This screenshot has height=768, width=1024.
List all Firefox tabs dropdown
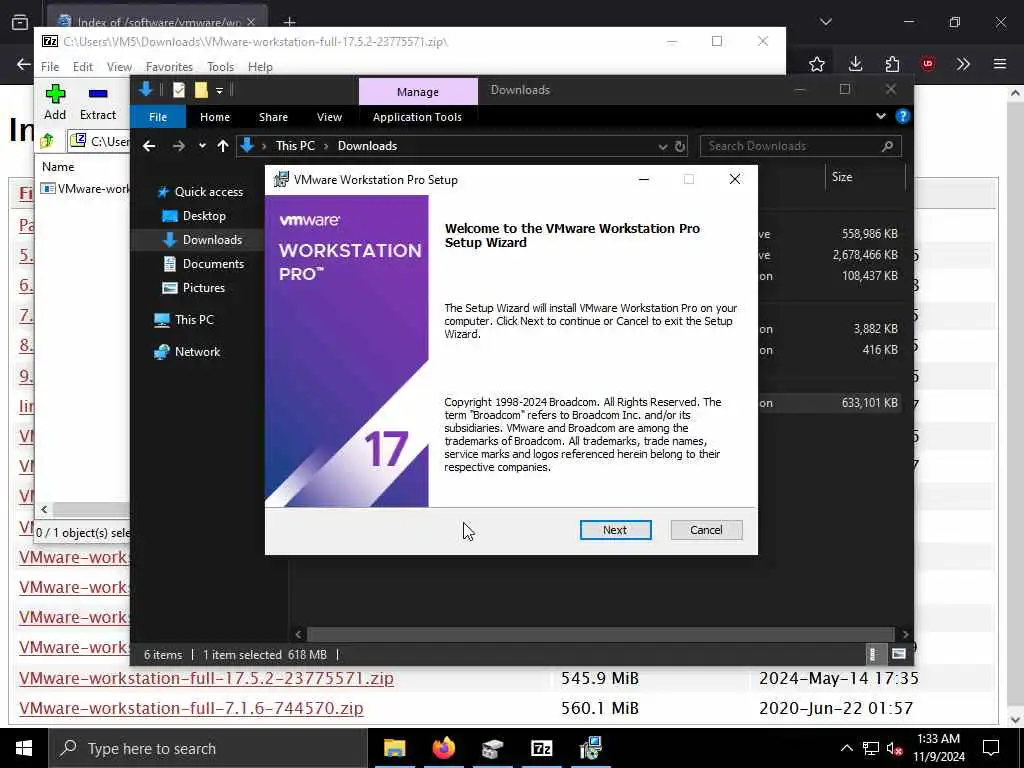825,22
